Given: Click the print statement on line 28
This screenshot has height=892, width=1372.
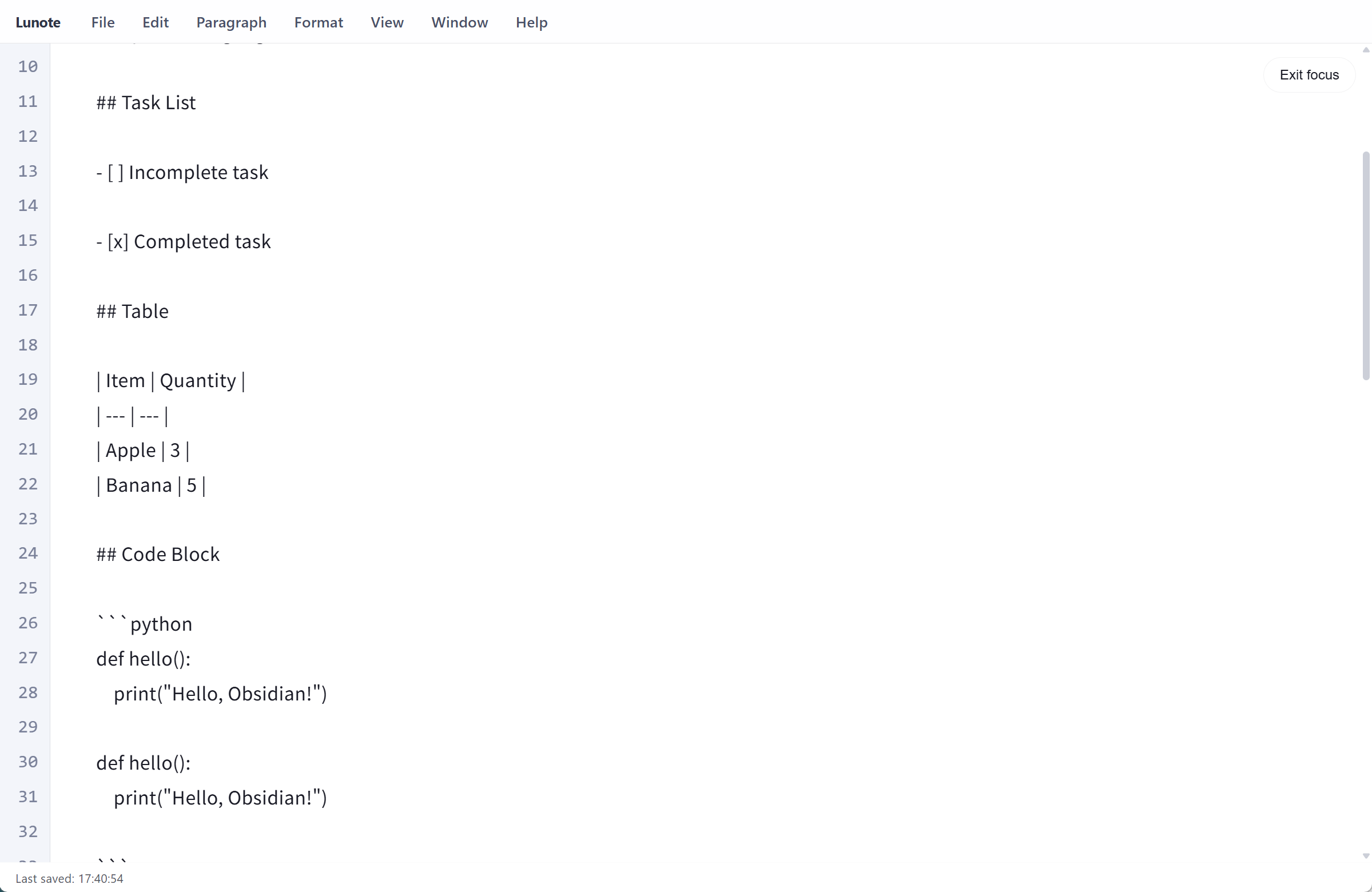Looking at the screenshot, I should pos(220,693).
